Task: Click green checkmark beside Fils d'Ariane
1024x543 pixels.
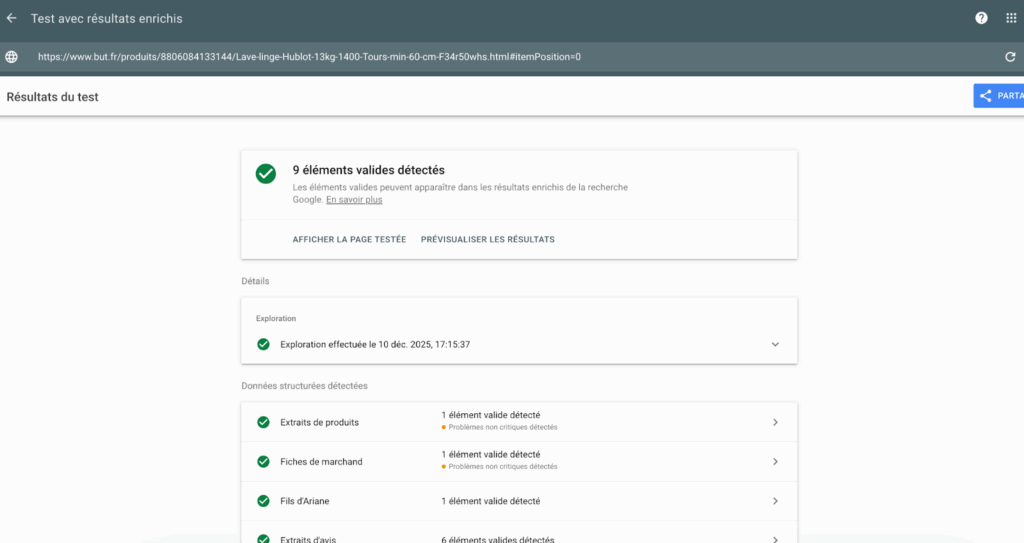Action: click(263, 501)
